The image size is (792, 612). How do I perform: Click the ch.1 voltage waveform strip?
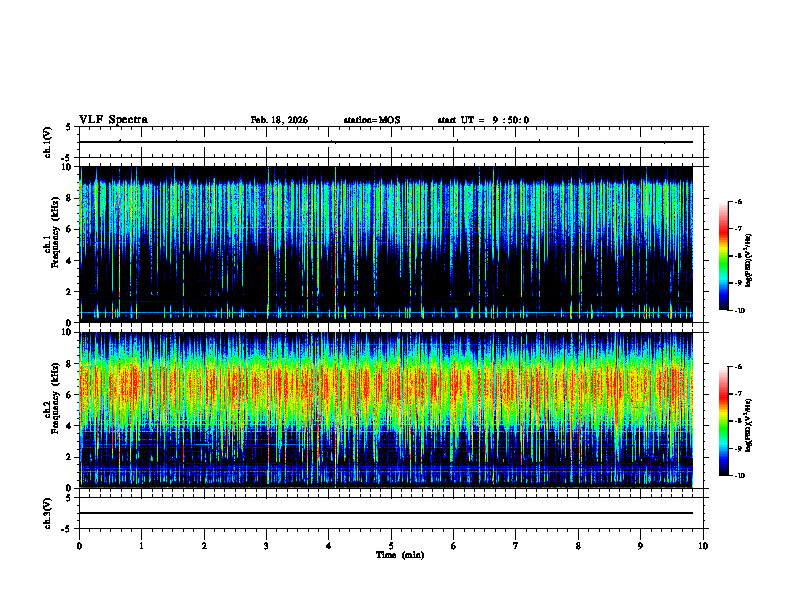(391, 142)
